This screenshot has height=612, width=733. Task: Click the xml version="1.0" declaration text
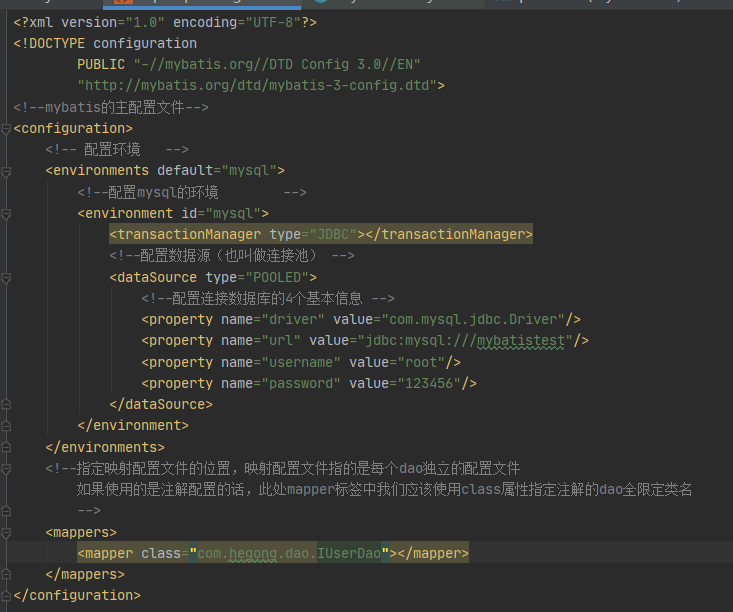coord(89,22)
